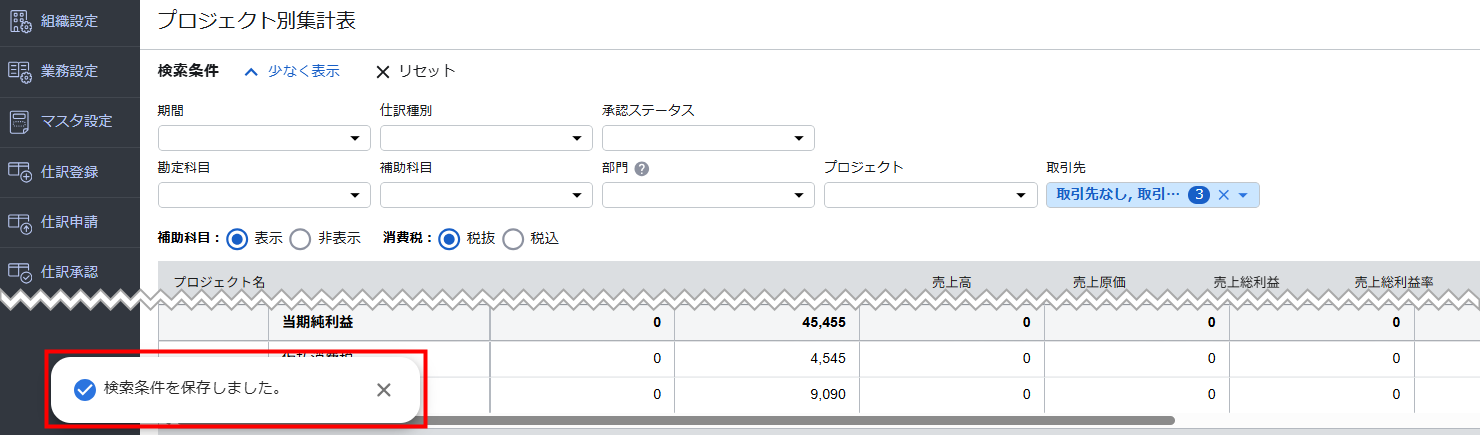Click the 業務設定 sidebar icon
Image resolution: width=1480 pixels, height=435 pixels.
click(20, 71)
